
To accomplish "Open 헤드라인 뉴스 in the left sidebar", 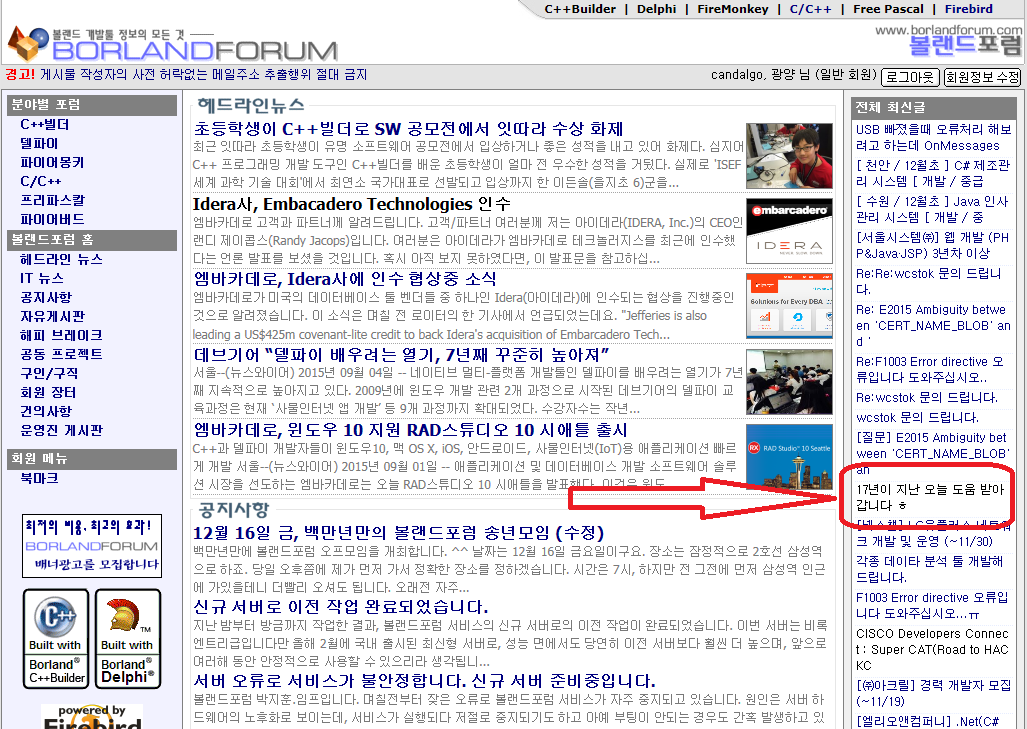I will coord(61,259).
